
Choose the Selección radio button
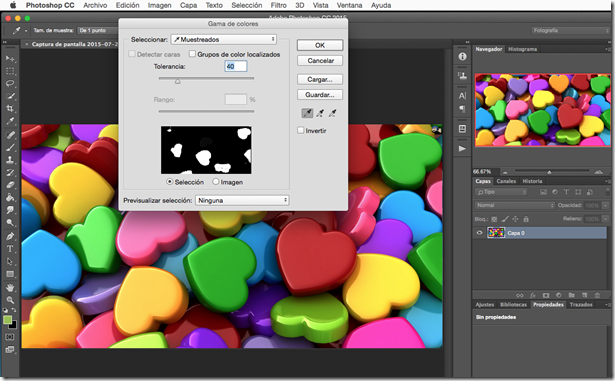pos(169,182)
